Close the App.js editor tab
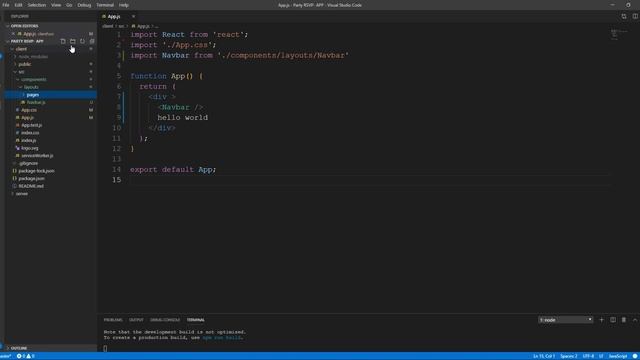Screen dimensions: 640x360 coord(133,16)
